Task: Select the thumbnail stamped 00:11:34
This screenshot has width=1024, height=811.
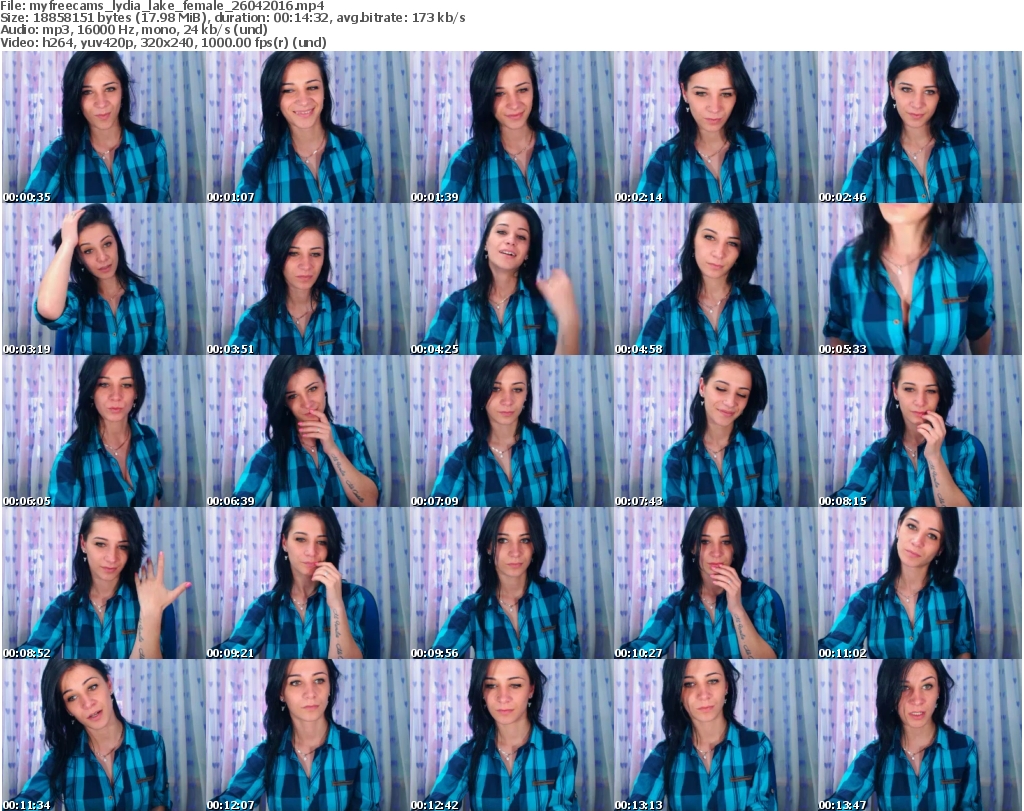Action: [103, 735]
